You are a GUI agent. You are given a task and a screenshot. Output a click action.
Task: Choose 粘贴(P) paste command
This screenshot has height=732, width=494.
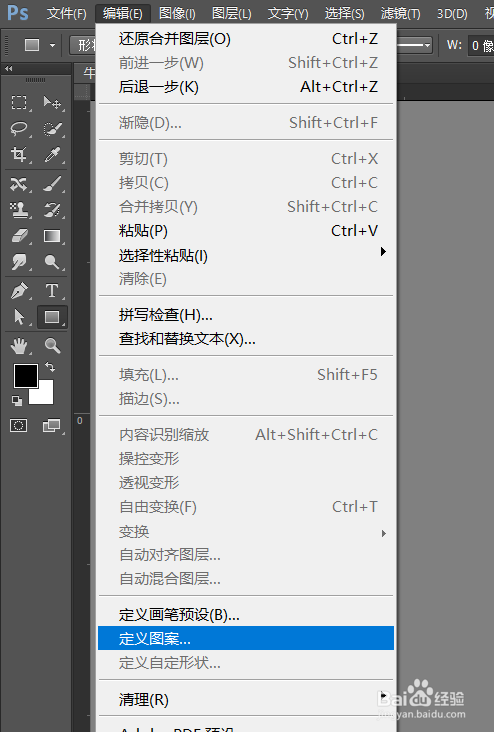(x=246, y=231)
